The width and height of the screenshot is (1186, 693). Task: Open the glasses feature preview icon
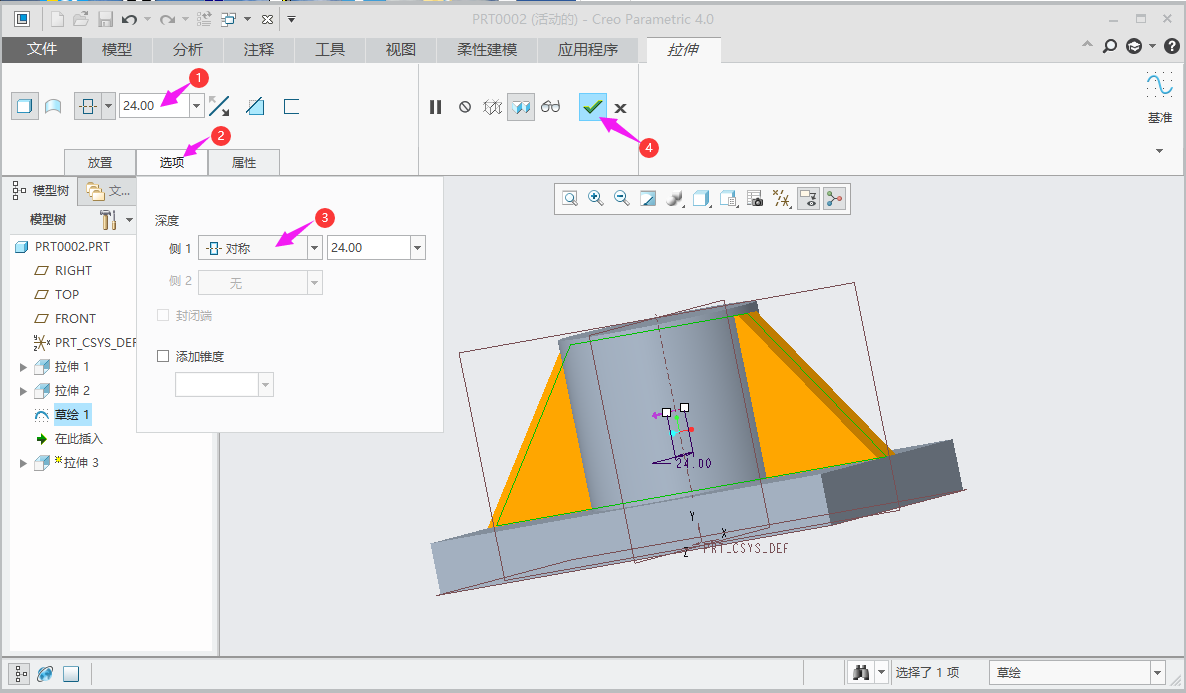point(551,107)
